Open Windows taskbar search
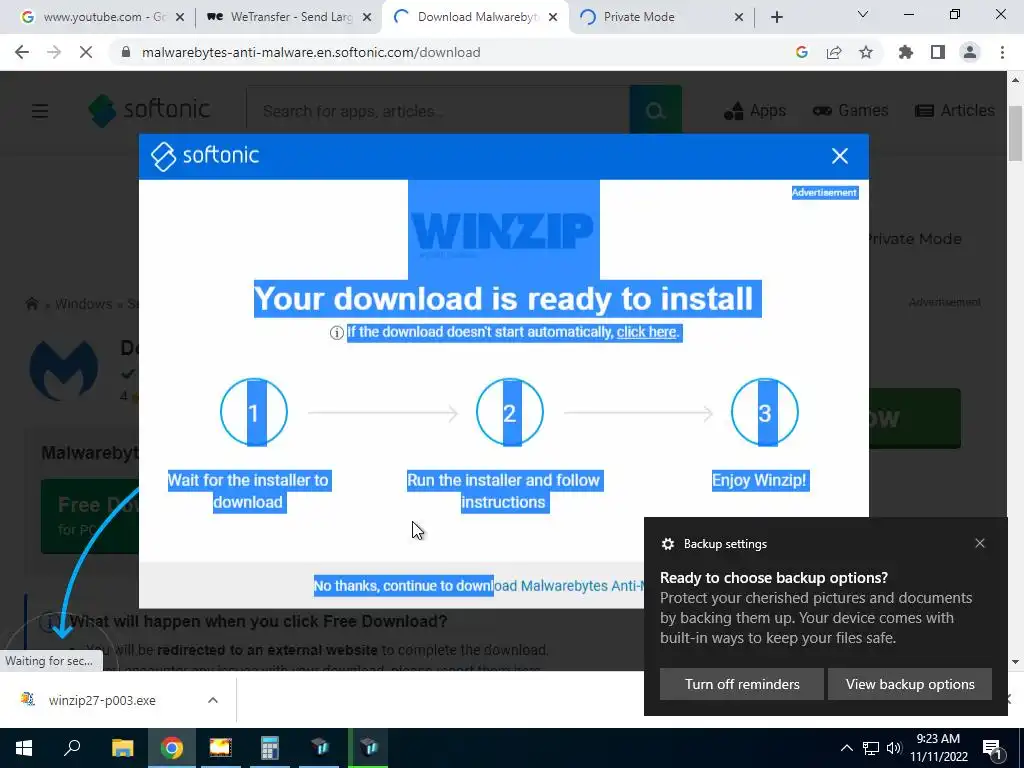The height and width of the screenshot is (768, 1024). 72,748
